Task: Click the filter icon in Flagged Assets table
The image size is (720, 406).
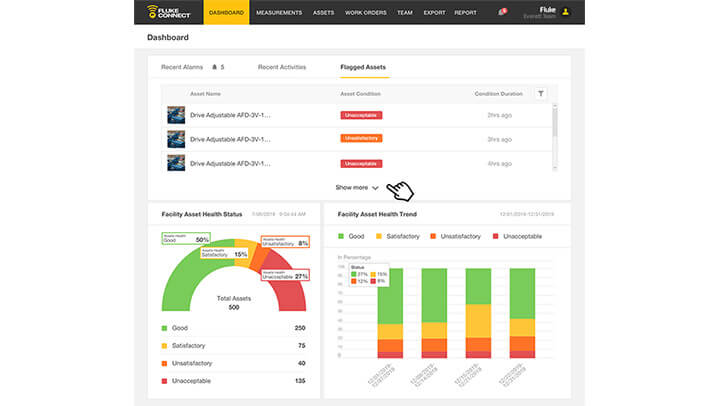Action: (x=541, y=94)
